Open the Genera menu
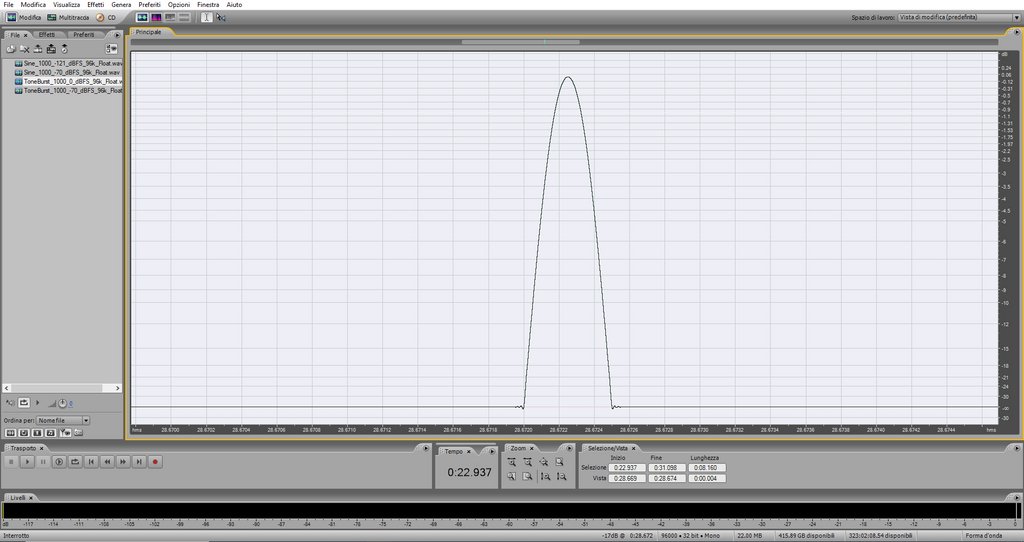Image resolution: width=1024 pixels, height=542 pixels. point(121,5)
